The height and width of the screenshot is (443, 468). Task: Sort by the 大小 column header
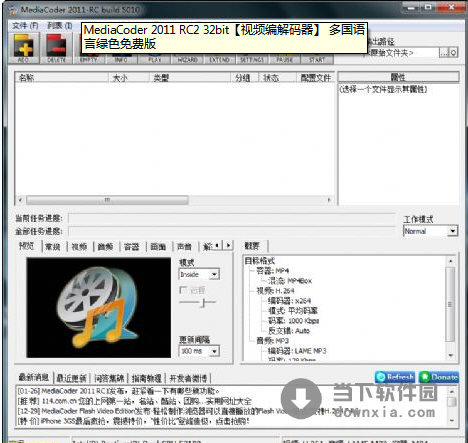(129, 78)
